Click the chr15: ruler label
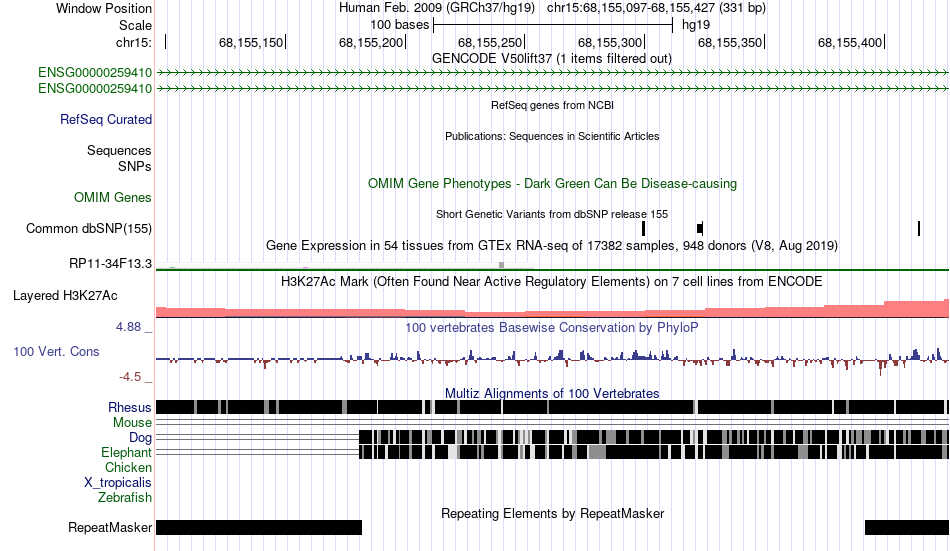The image size is (950, 551). (133, 42)
